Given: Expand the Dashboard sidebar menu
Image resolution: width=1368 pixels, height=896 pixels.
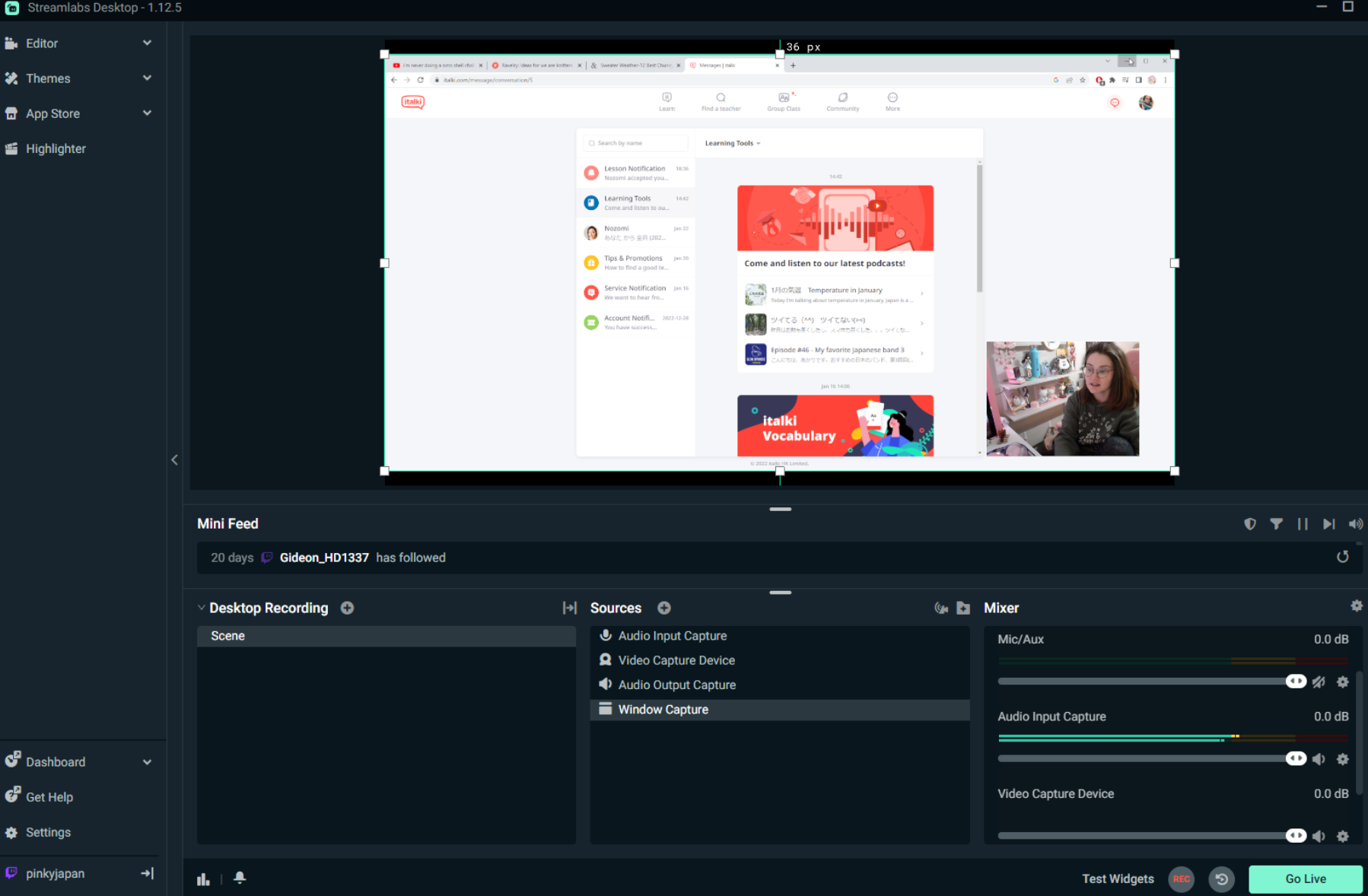Looking at the screenshot, I should pyautogui.click(x=147, y=761).
